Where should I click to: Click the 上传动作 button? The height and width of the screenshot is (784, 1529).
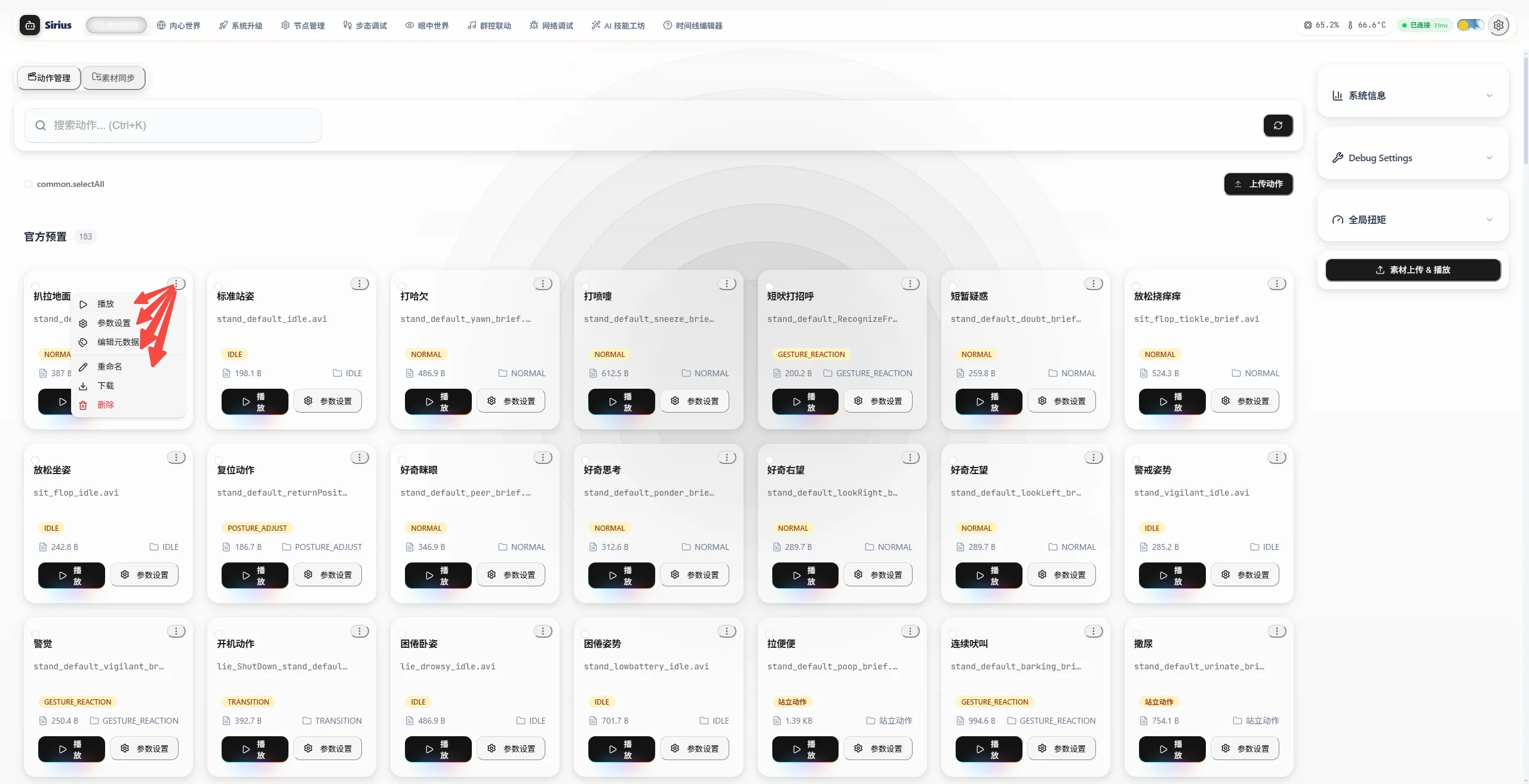point(1258,184)
